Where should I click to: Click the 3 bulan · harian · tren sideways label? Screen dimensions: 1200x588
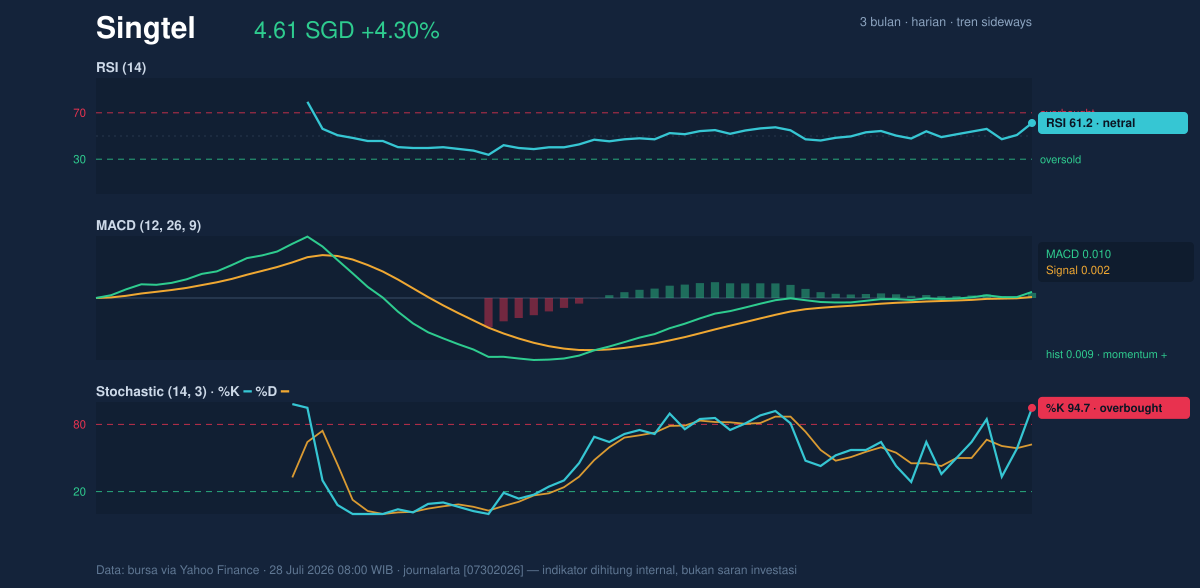click(x=945, y=22)
